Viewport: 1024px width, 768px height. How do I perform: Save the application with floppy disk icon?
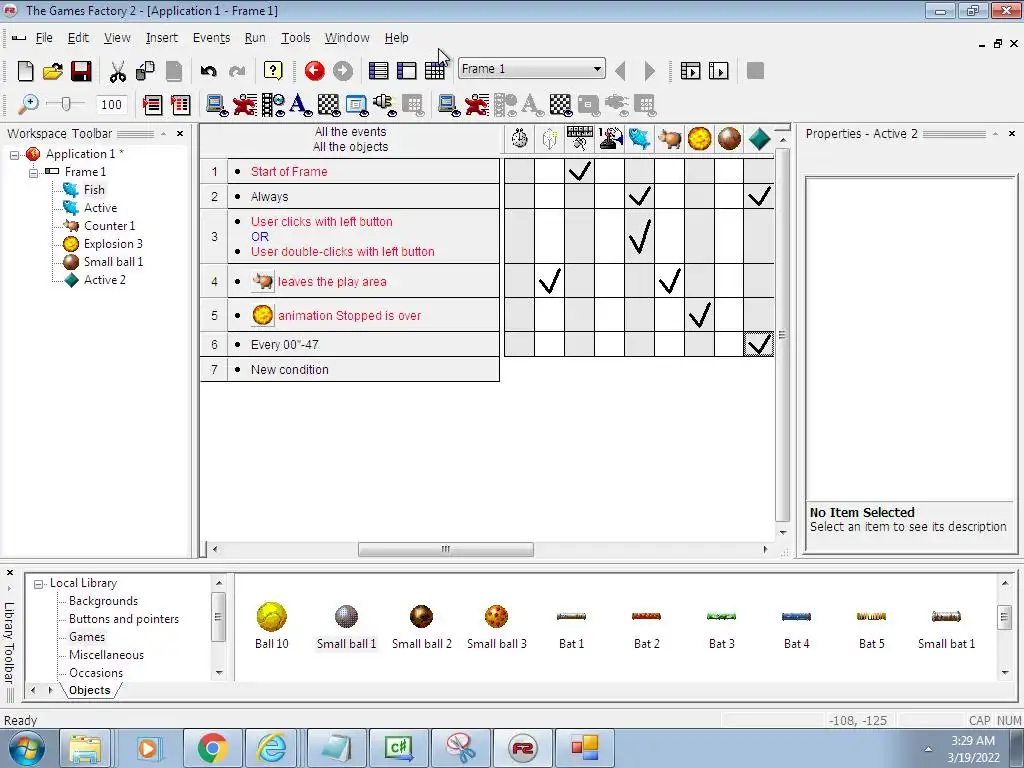point(81,71)
